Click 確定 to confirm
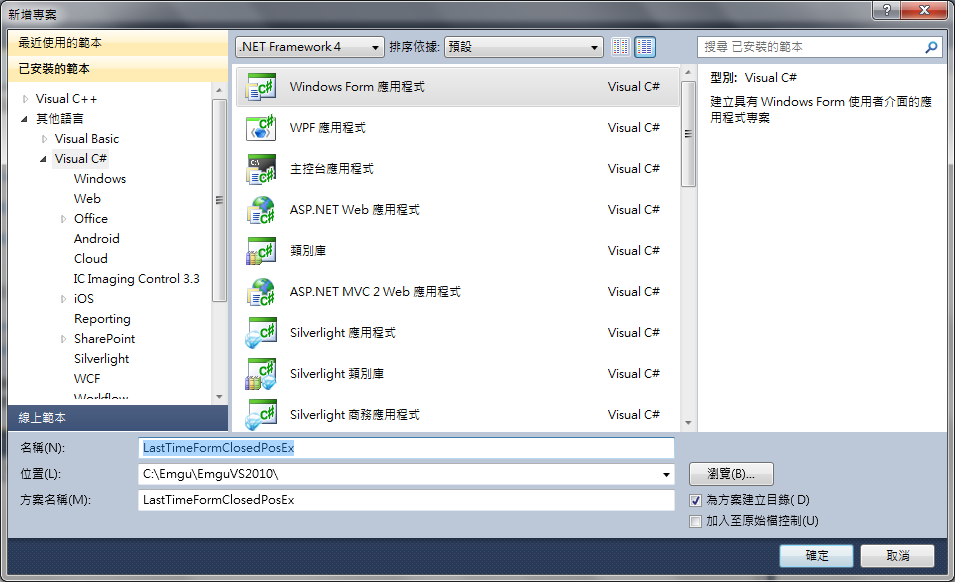This screenshot has width=955, height=582. (x=816, y=555)
